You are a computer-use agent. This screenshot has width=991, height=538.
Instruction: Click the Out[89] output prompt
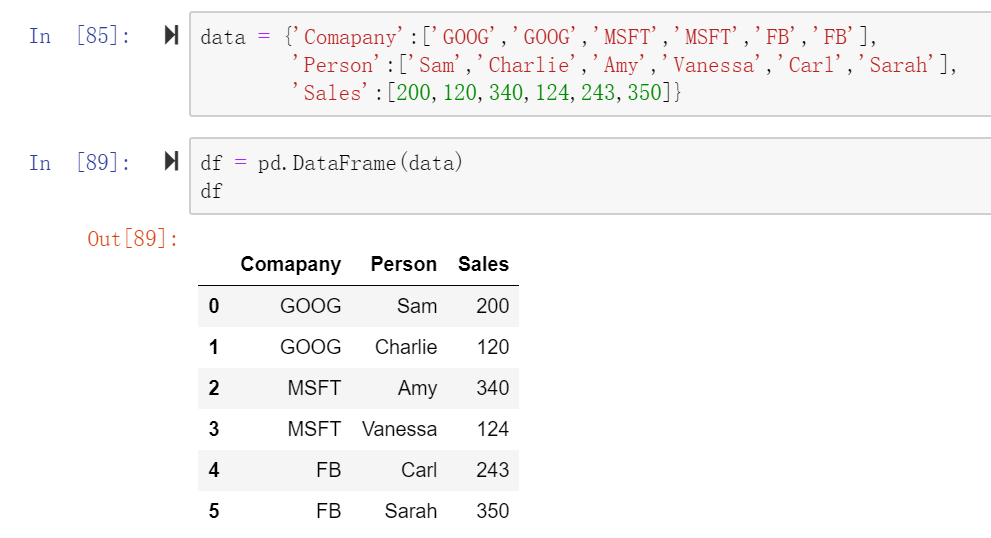pyautogui.click(x=132, y=239)
